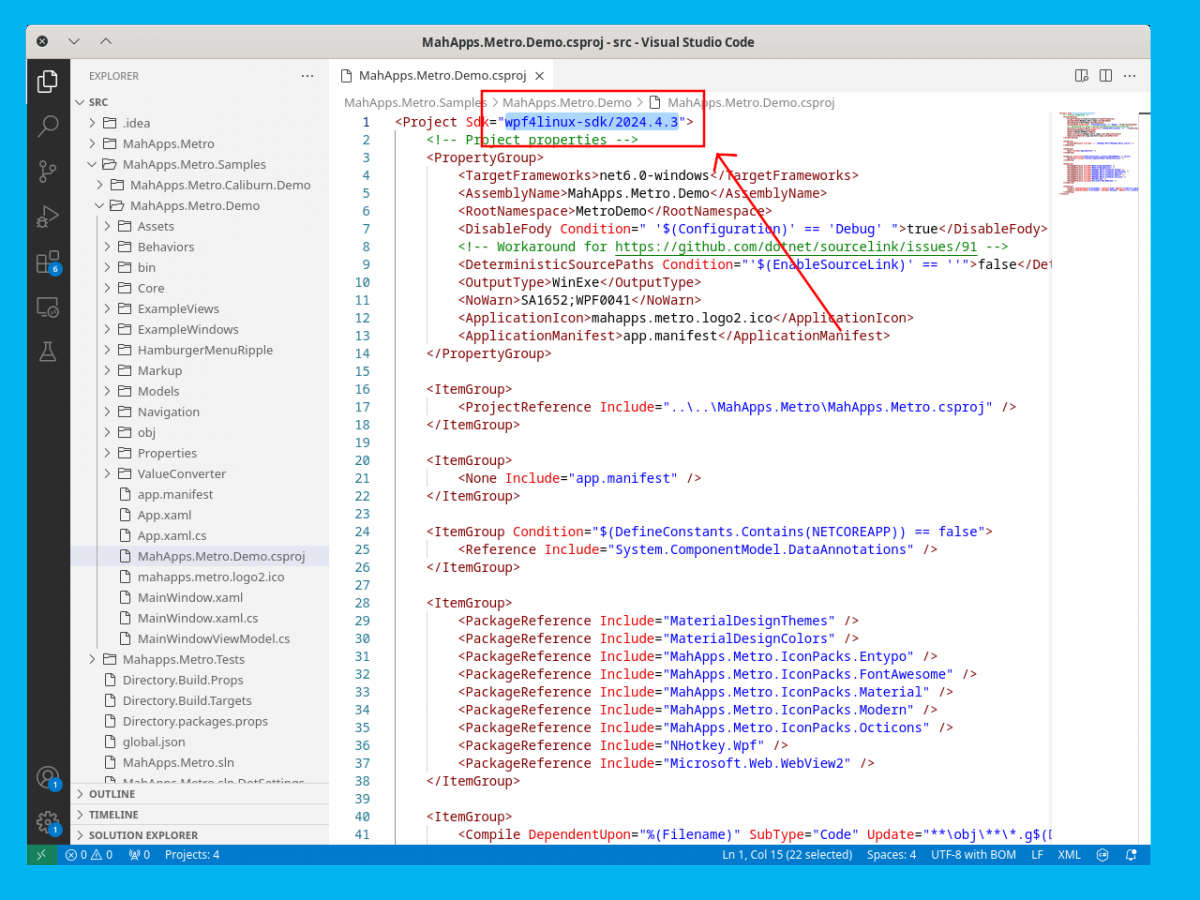Viewport: 1200px width, 900px height.
Task: Open the Remote Explorer view
Action: (47, 307)
